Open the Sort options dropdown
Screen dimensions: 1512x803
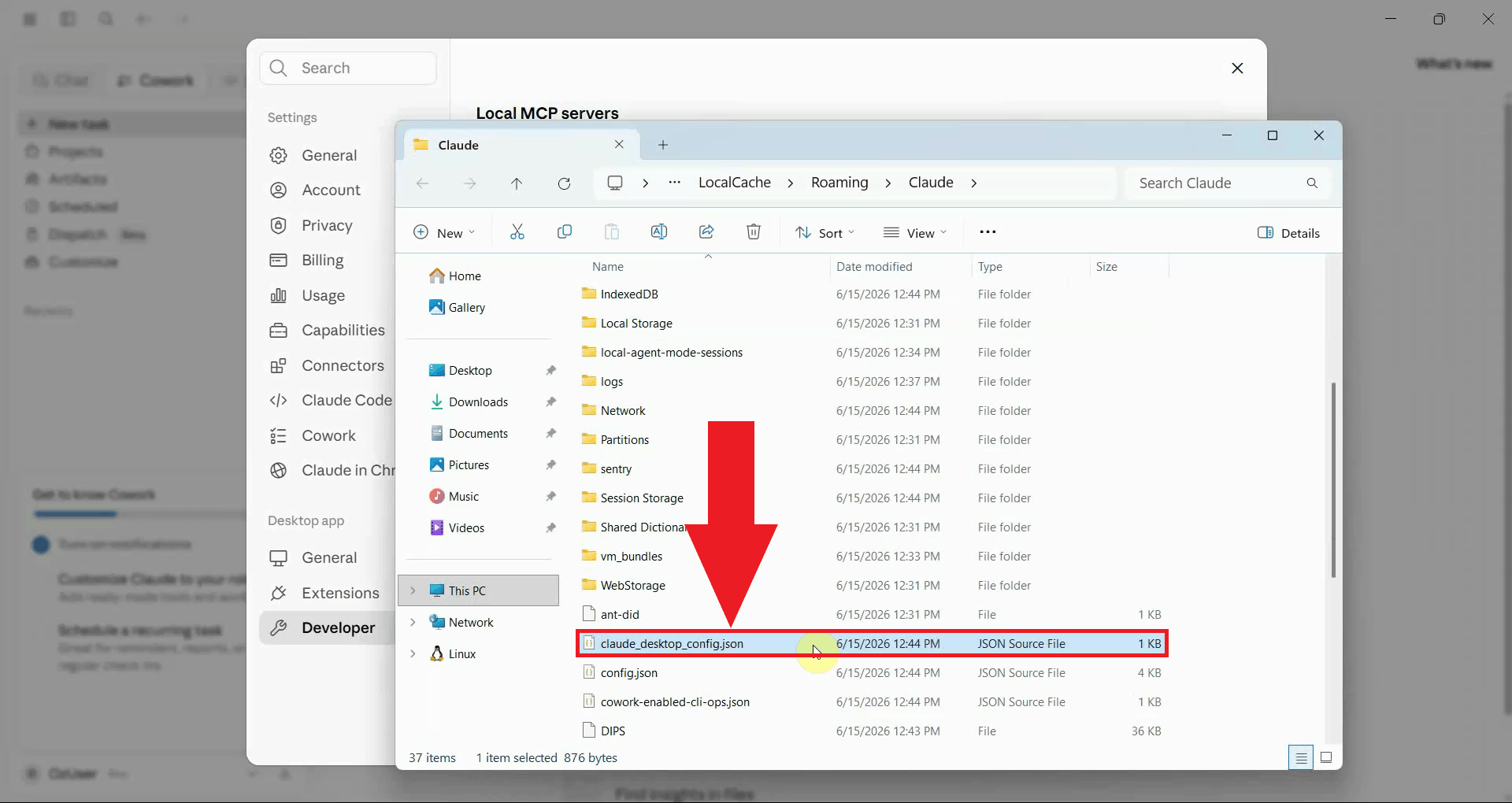(825, 232)
